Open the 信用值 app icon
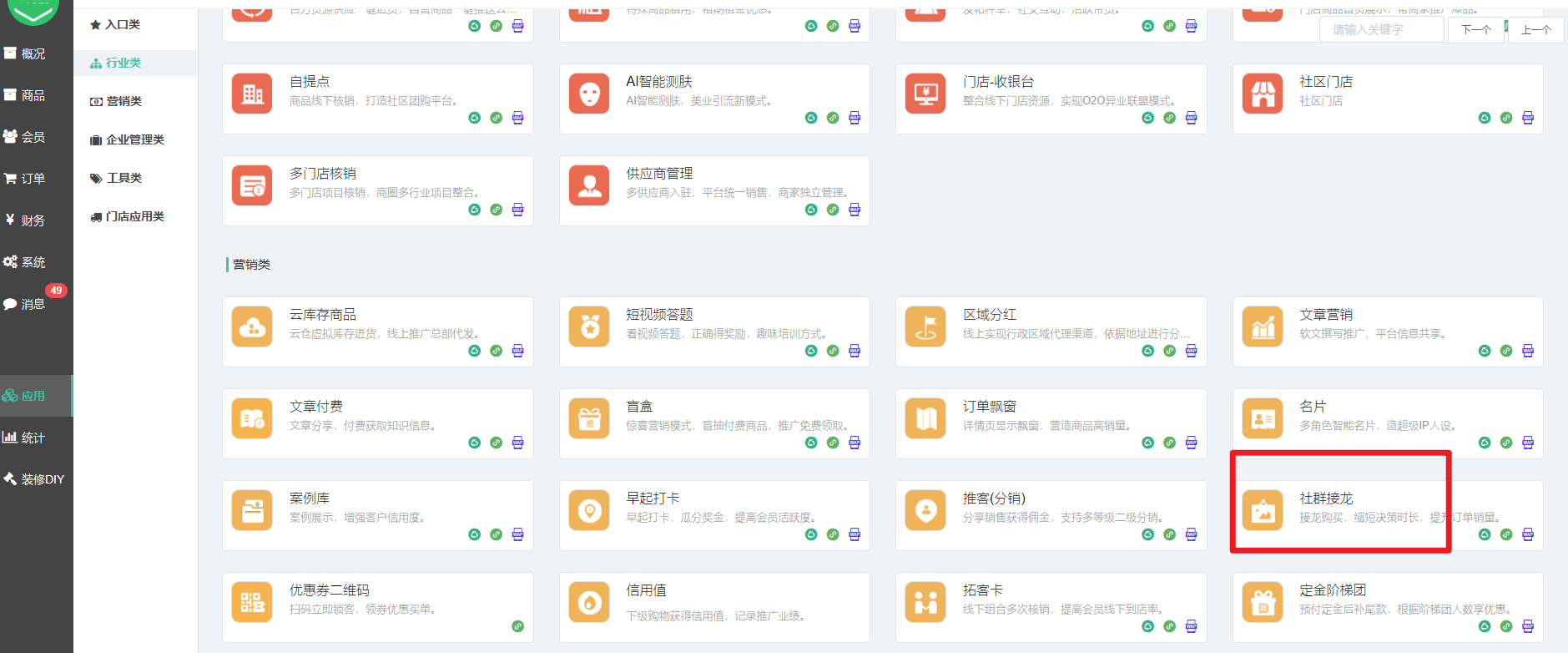Viewport: 1568px width, 653px height. click(x=589, y=602)
